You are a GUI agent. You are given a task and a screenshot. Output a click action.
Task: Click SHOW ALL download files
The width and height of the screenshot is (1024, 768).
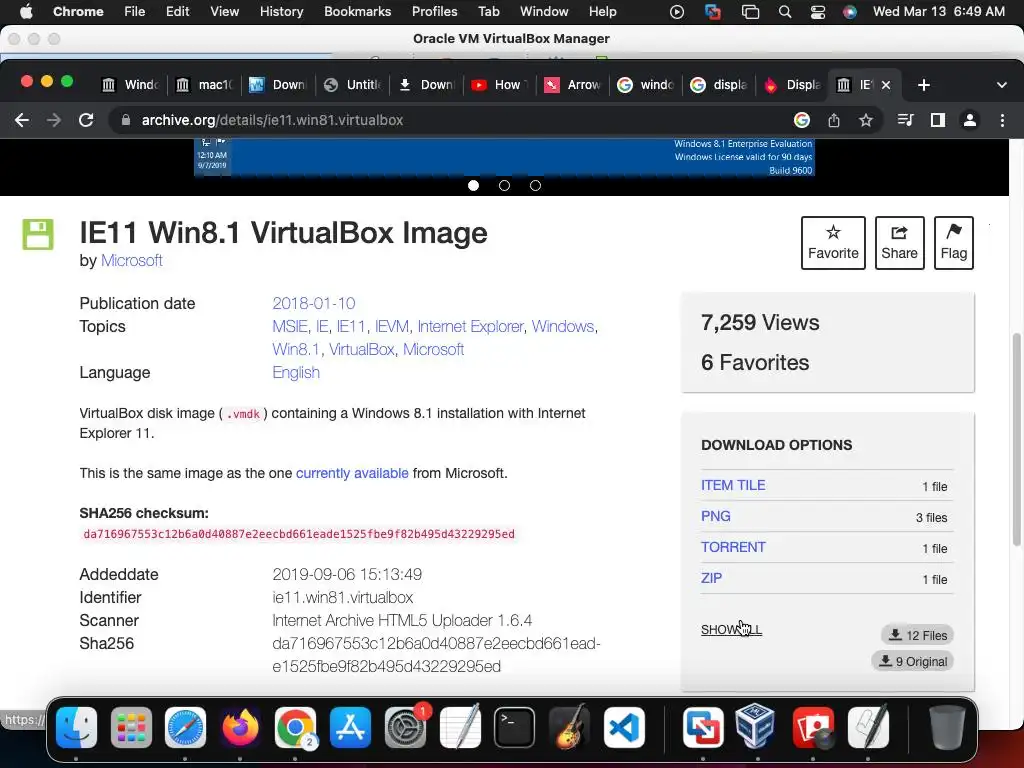point(731,630)
